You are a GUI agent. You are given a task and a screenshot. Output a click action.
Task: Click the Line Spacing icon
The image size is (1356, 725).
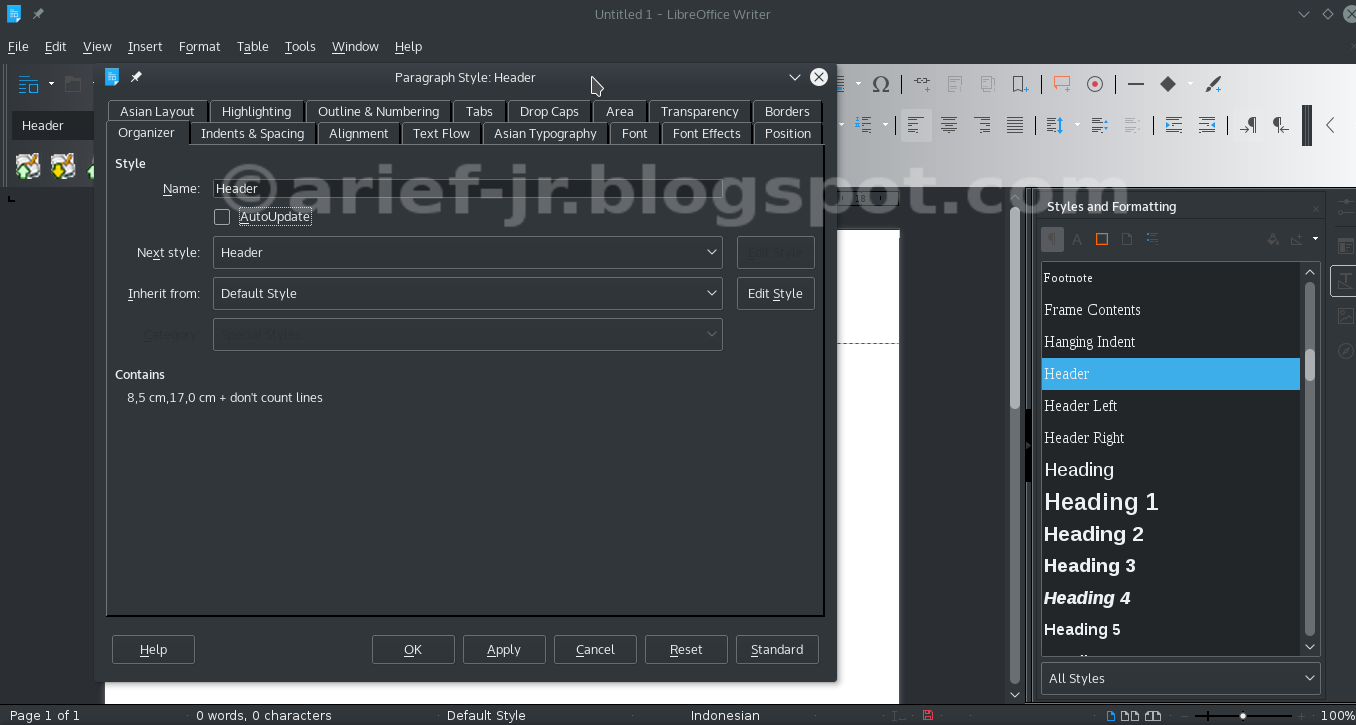pyautogui.click(x=1055, y=125)
